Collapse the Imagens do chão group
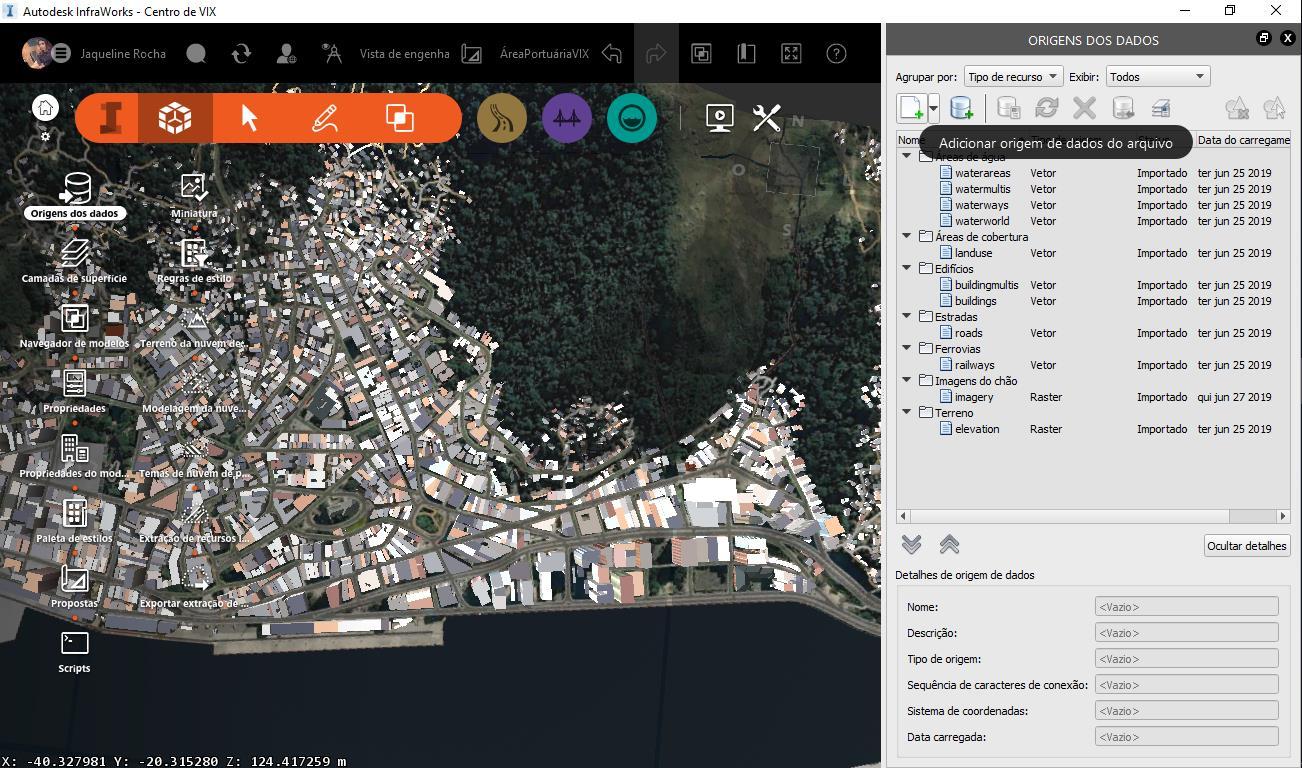The width and height of the screenshot is (1302, 768). click(907, 381)
